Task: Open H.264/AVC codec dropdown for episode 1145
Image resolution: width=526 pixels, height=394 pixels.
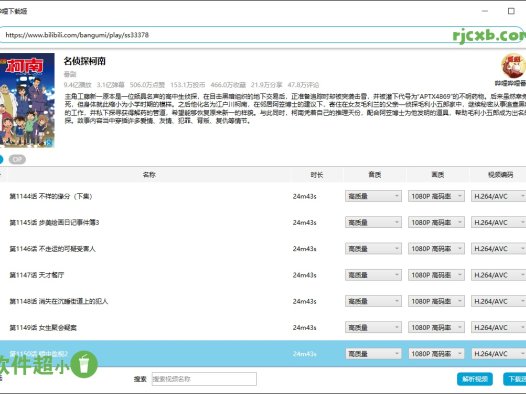Action: [x=498, y=222]
